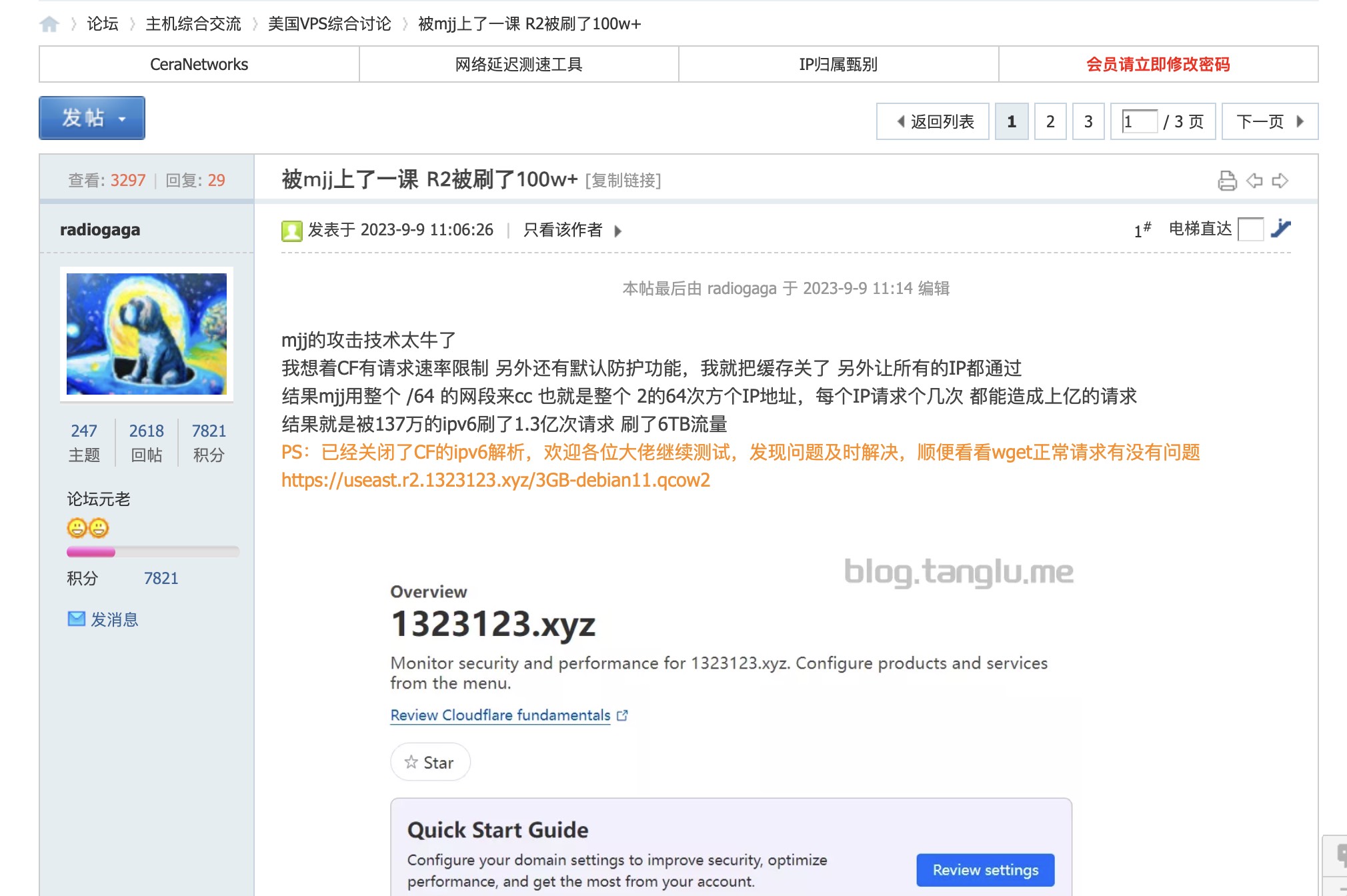Viewport: 1347px width, 896px height.
Task: Enable 只看该作者 to filter by author
Action: (x=562, y=230)
